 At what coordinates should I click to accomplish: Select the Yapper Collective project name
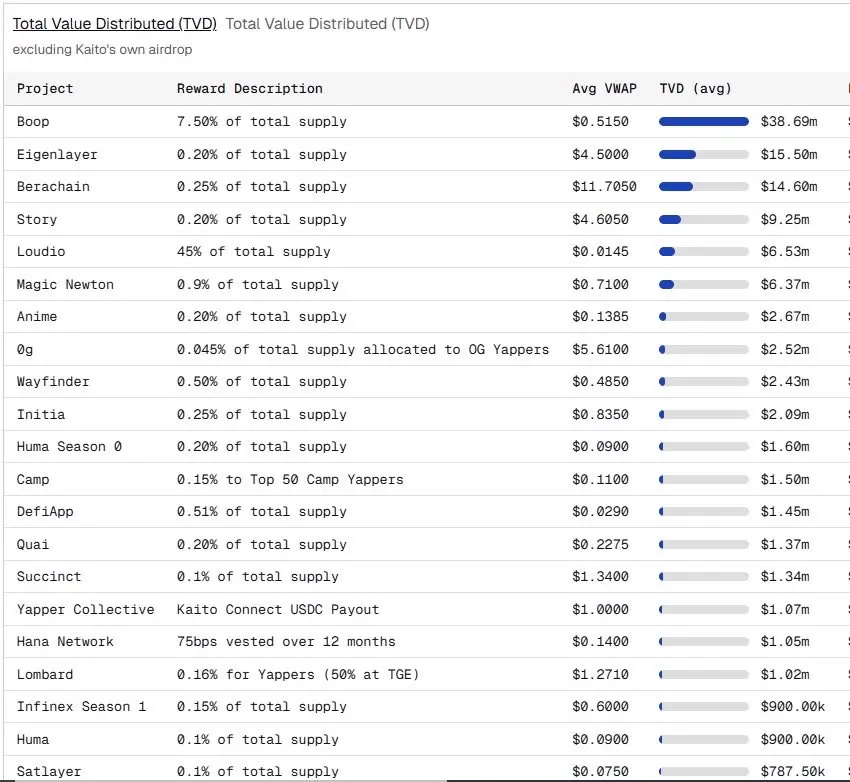(86, 610)
